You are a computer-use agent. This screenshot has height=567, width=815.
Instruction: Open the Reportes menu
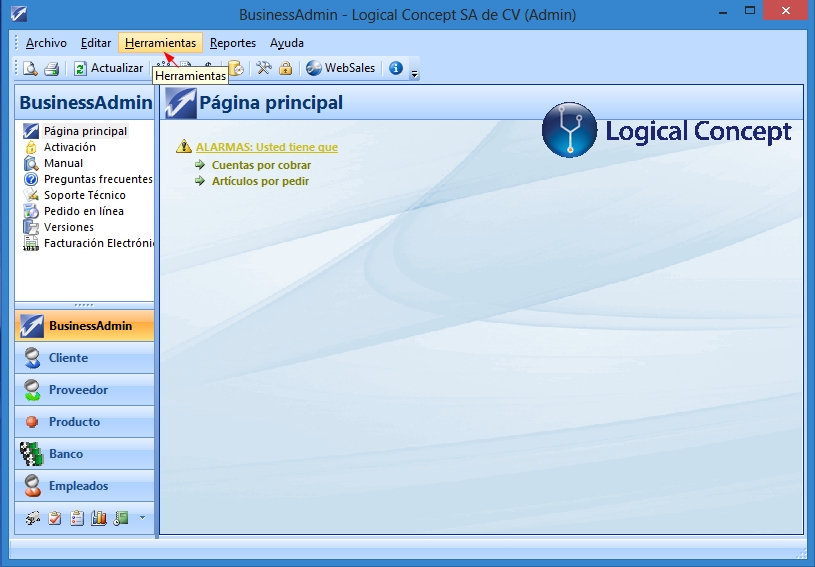coord(233,43)
